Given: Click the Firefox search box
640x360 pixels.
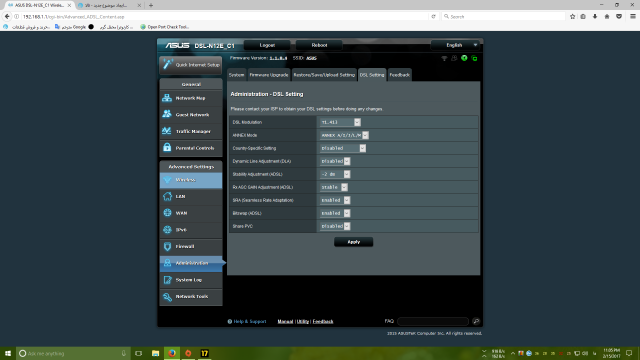Looking at the screenshot, I should 503,17.
